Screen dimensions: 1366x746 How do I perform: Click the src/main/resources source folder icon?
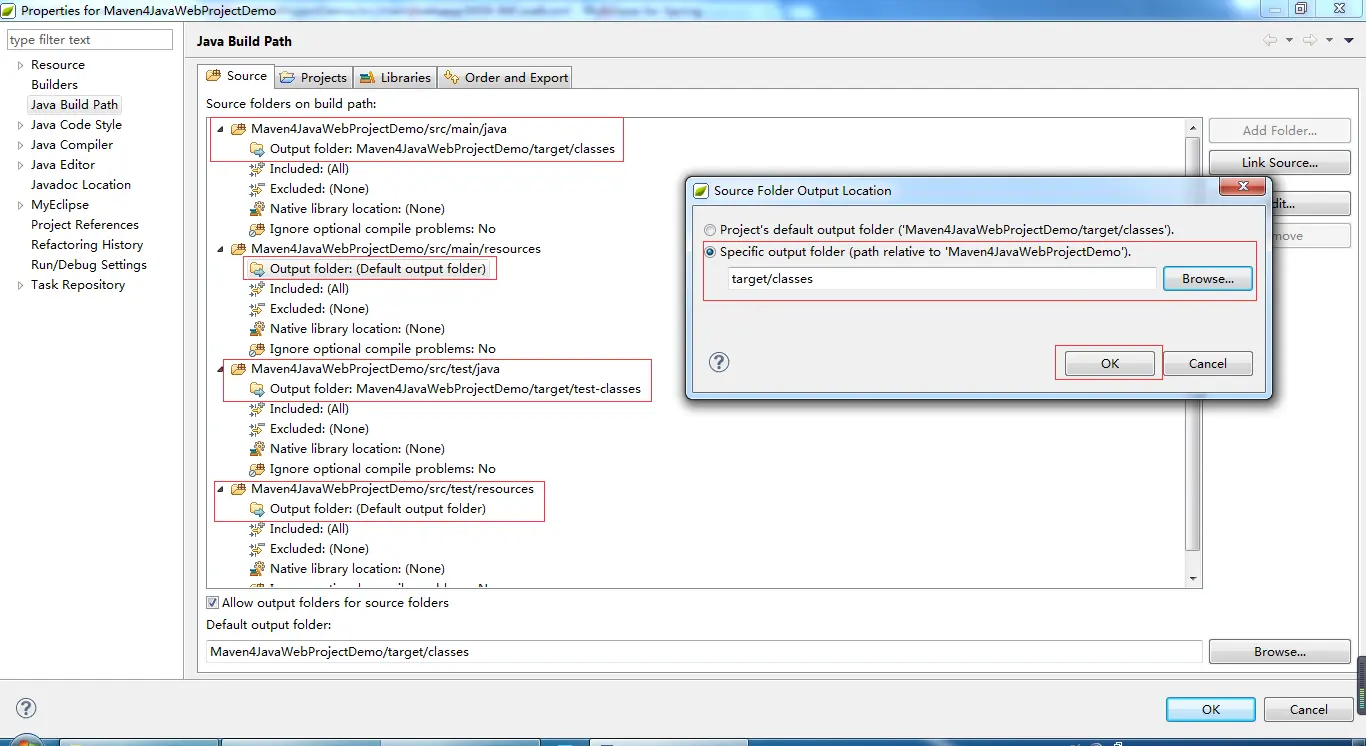(238, 249)
